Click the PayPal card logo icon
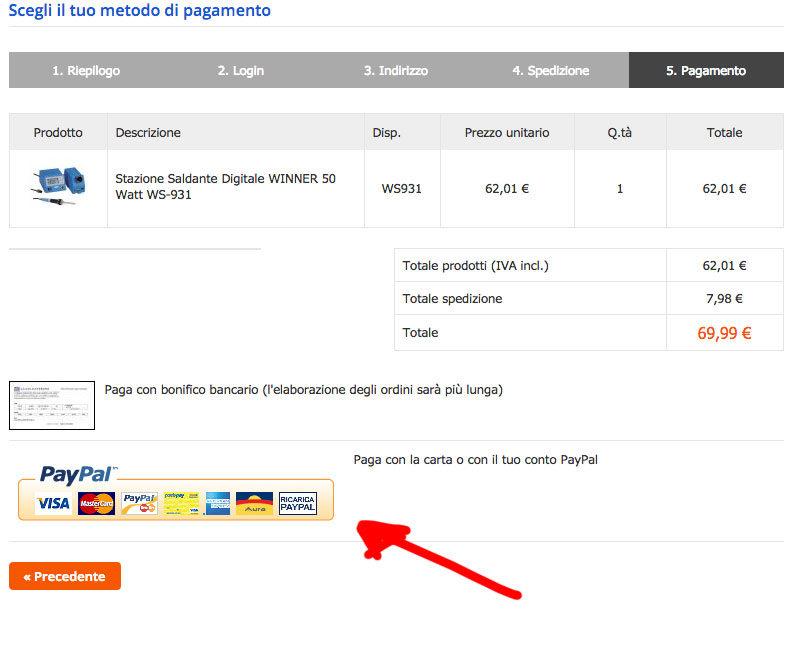Image resolution: width=802 pixels, height=645 pixels. 140,504
